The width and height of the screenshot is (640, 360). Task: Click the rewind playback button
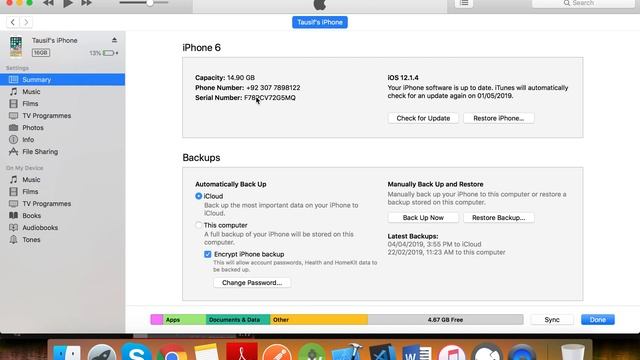48,3
